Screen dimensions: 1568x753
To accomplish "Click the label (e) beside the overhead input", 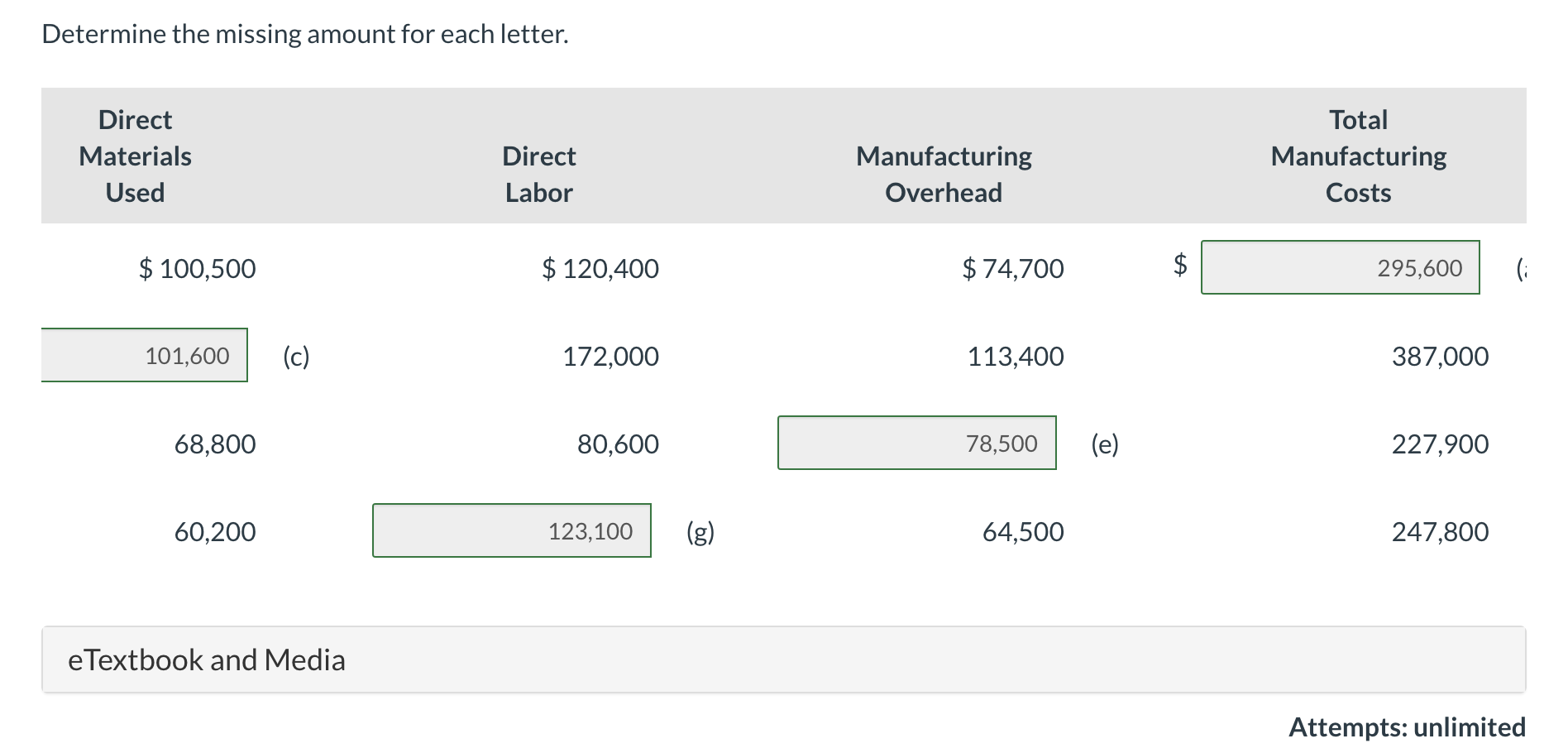I will (1106, 444).
